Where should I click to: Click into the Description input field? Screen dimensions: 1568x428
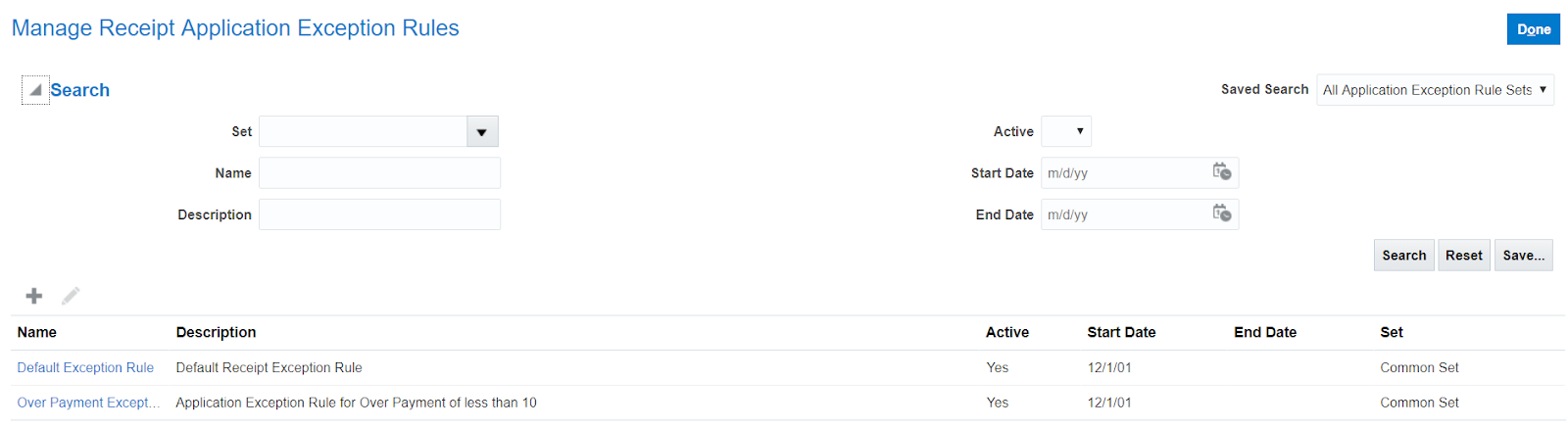click(x=379, y=214)
